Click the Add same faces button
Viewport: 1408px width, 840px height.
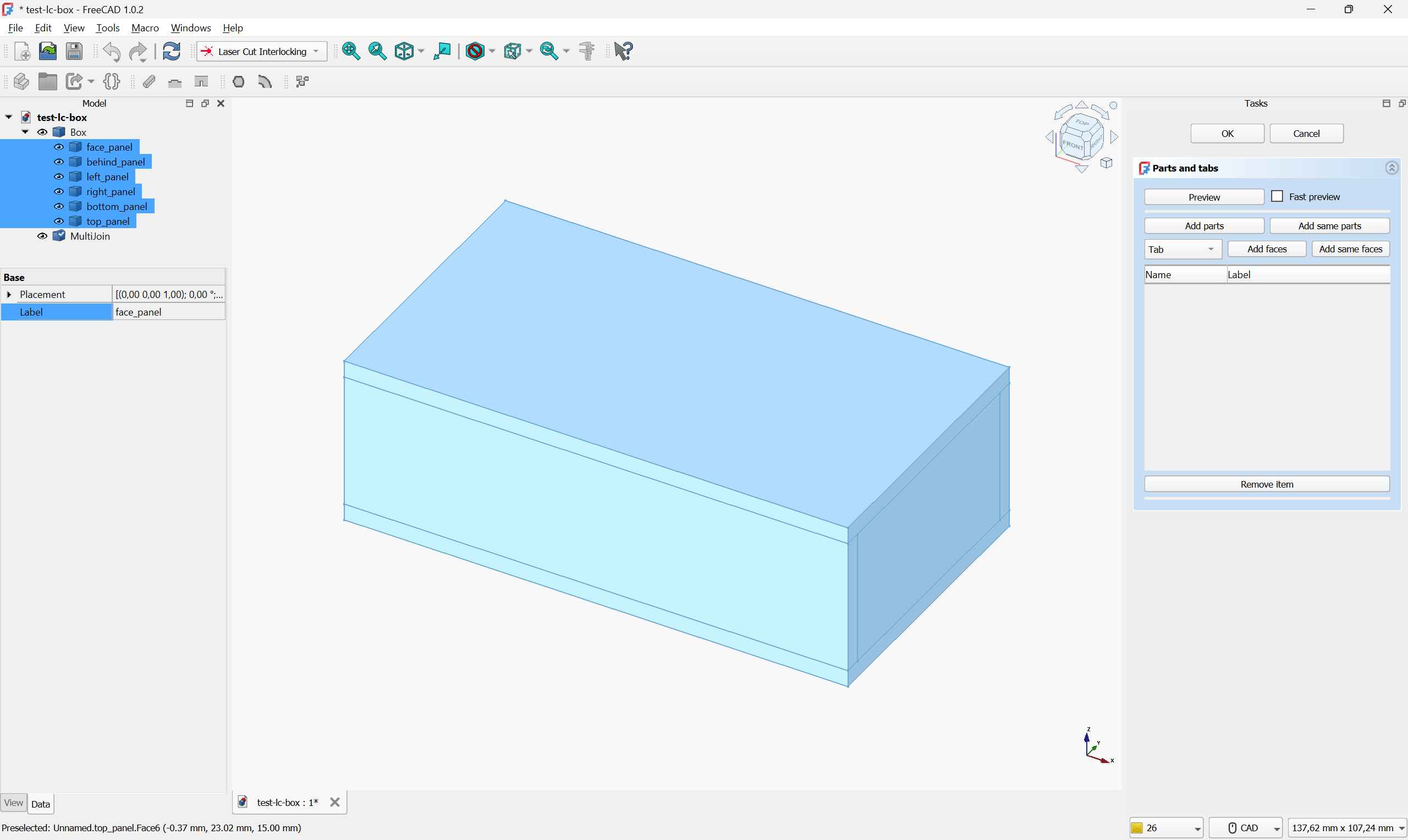click(1350, 248)
